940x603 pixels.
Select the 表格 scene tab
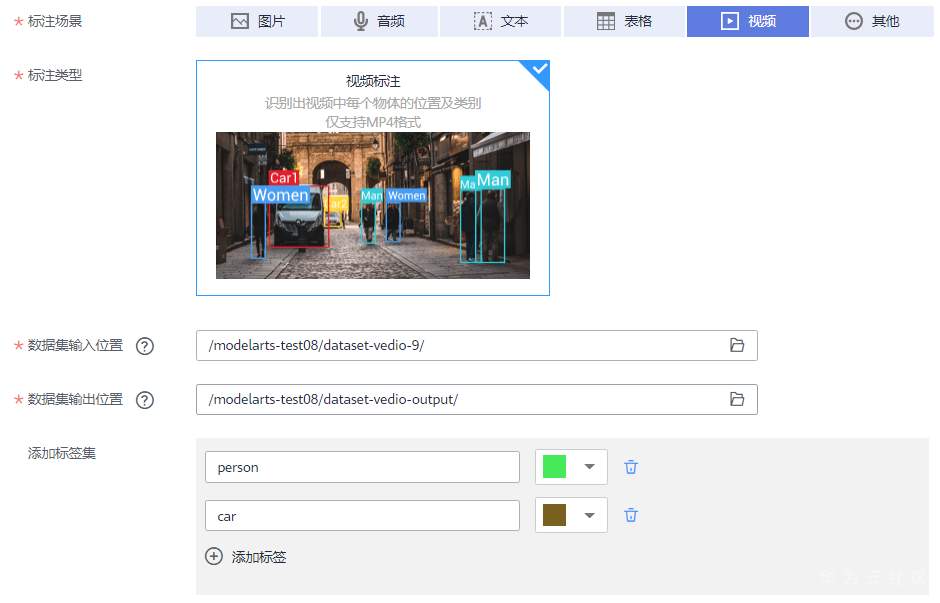tap(624, 22)
